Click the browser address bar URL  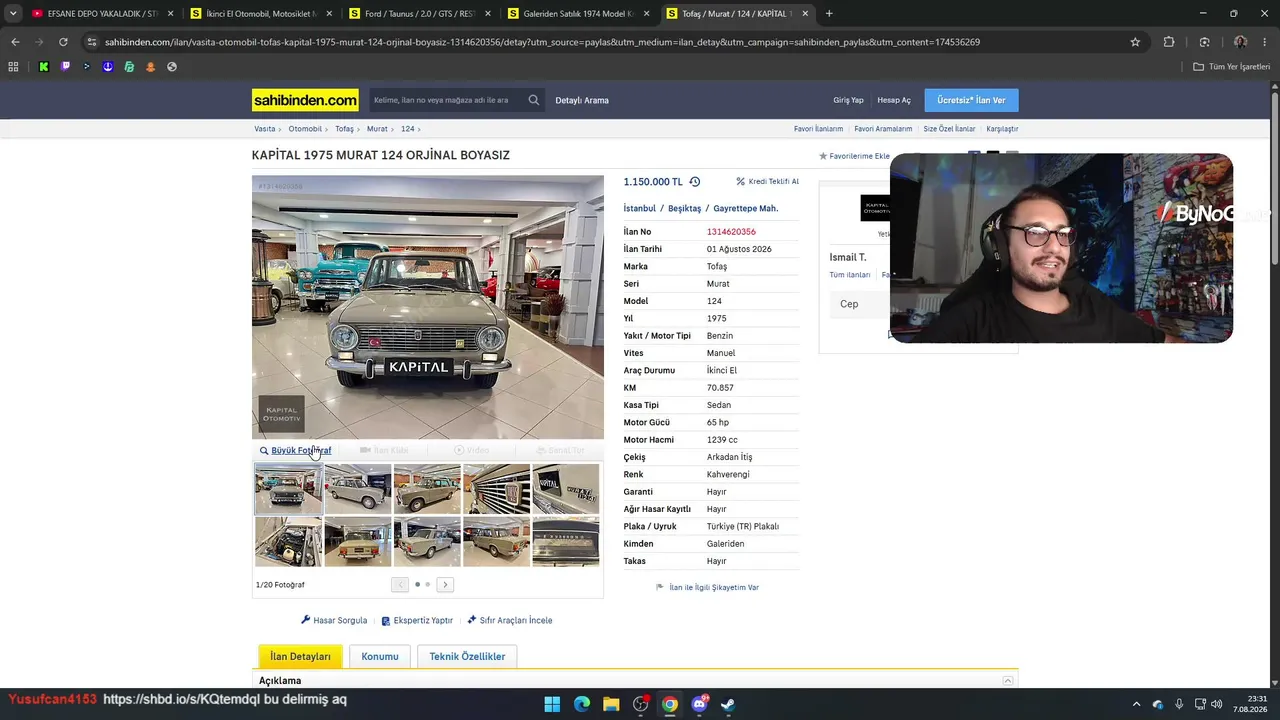[542, 42]
